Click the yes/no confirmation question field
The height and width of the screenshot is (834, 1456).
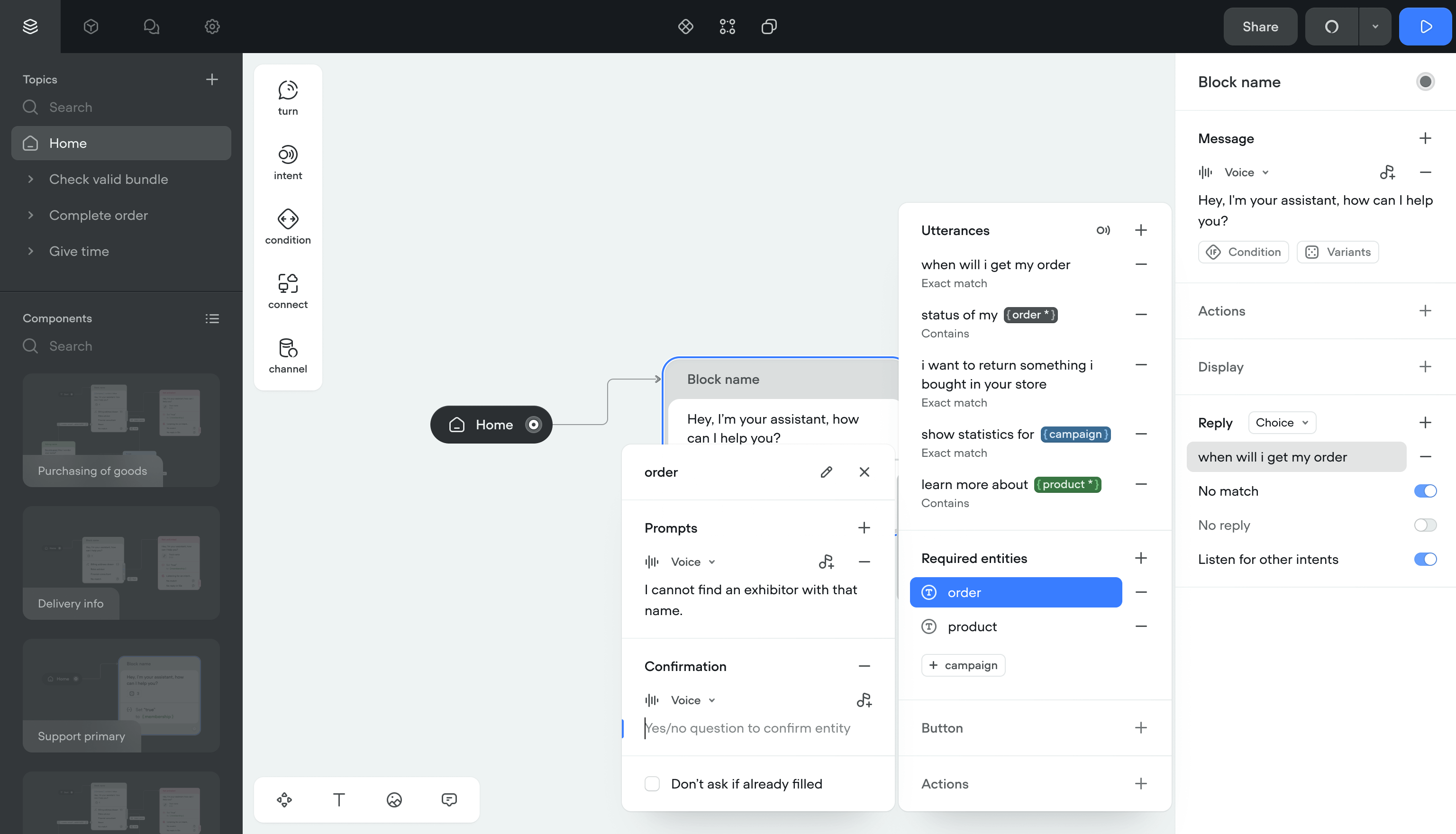(747, 728)
